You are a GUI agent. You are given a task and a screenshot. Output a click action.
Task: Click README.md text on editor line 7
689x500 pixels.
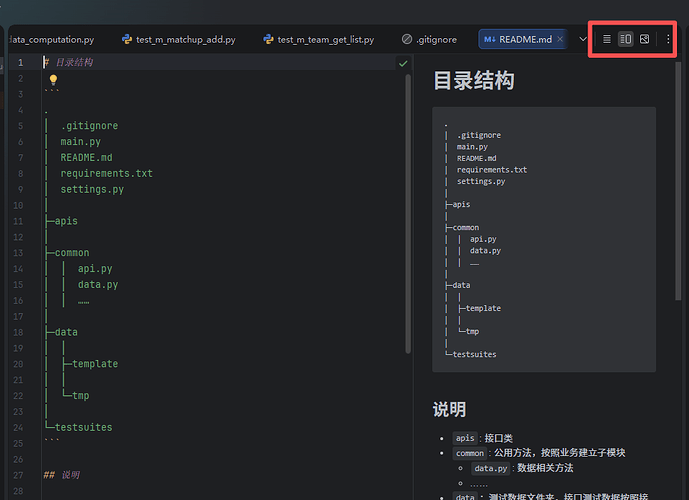87,158
